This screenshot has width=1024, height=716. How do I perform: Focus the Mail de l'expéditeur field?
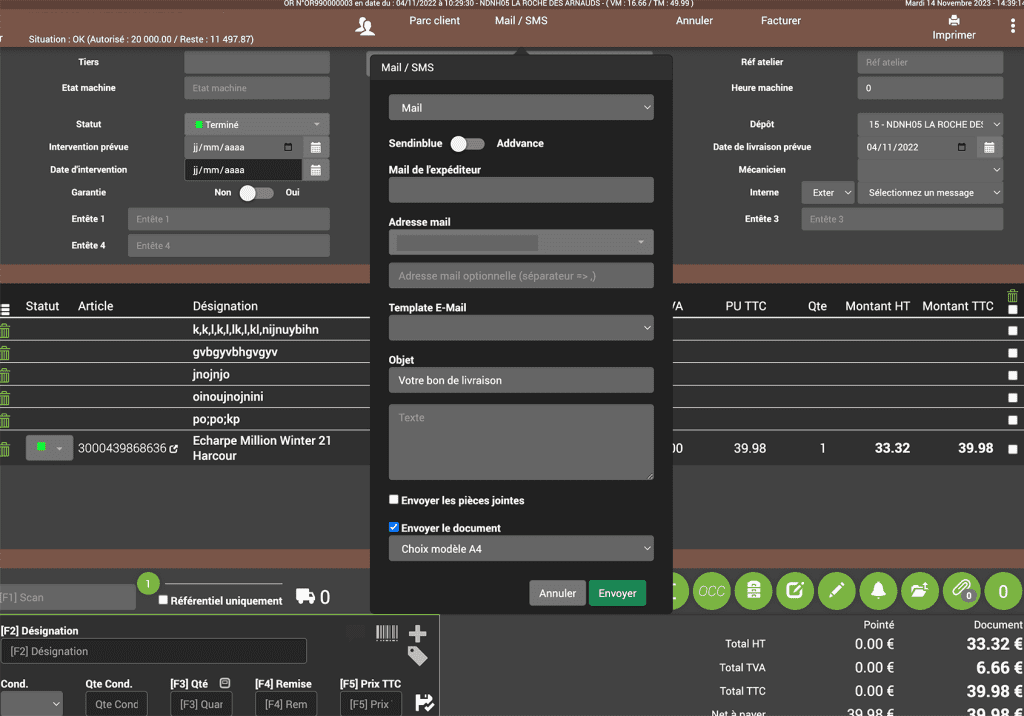pos(521,190)
